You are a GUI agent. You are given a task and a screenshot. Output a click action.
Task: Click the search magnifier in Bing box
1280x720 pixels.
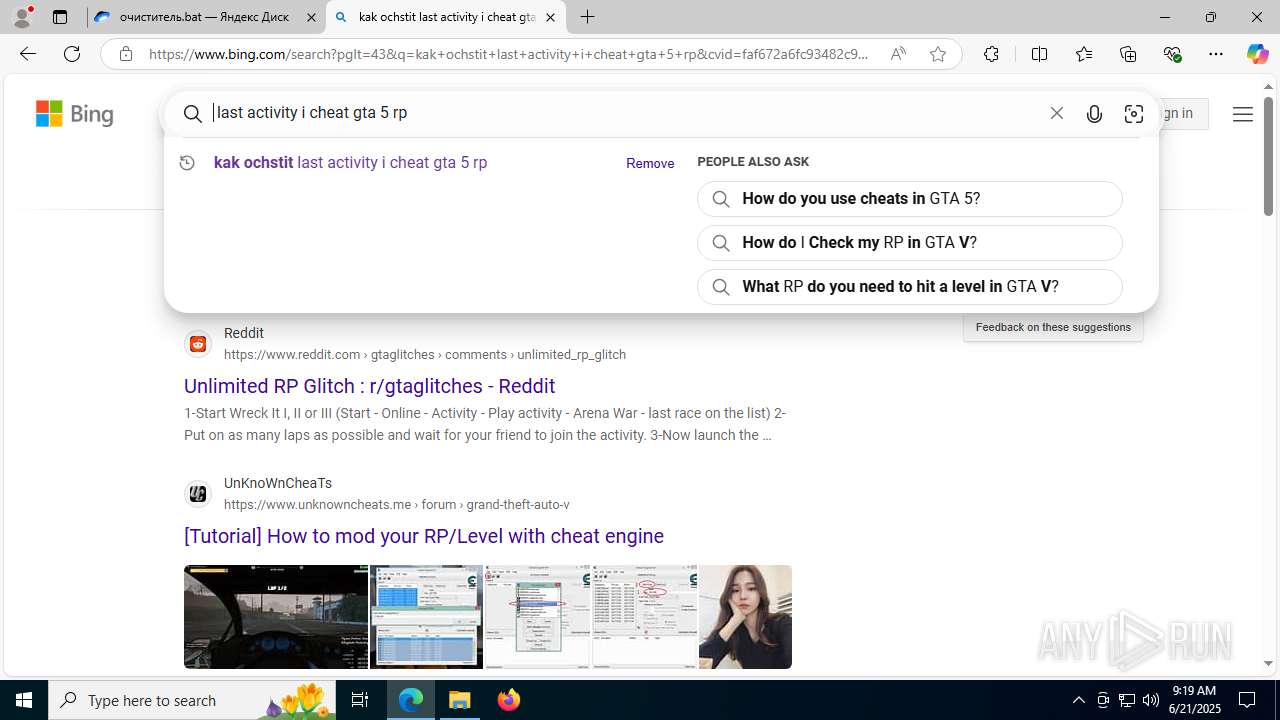[x=193, y=114]
